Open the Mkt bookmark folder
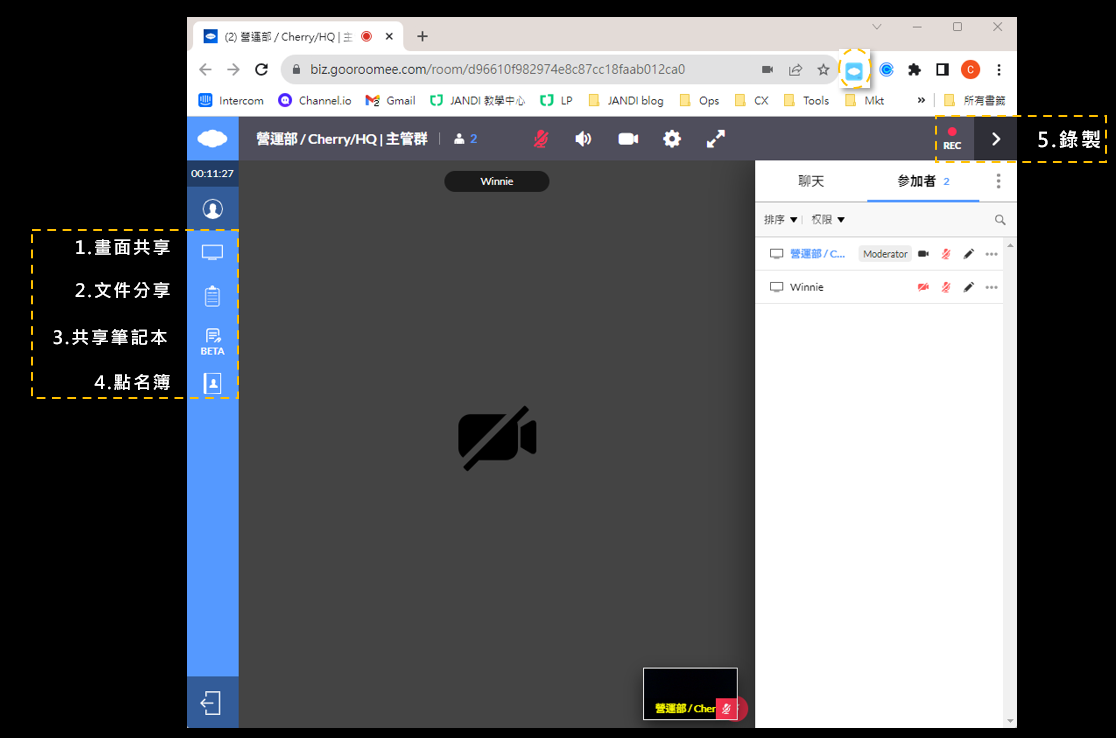Image resolution: width=1116 pixels, height=738 pixels. click(864, 100)
